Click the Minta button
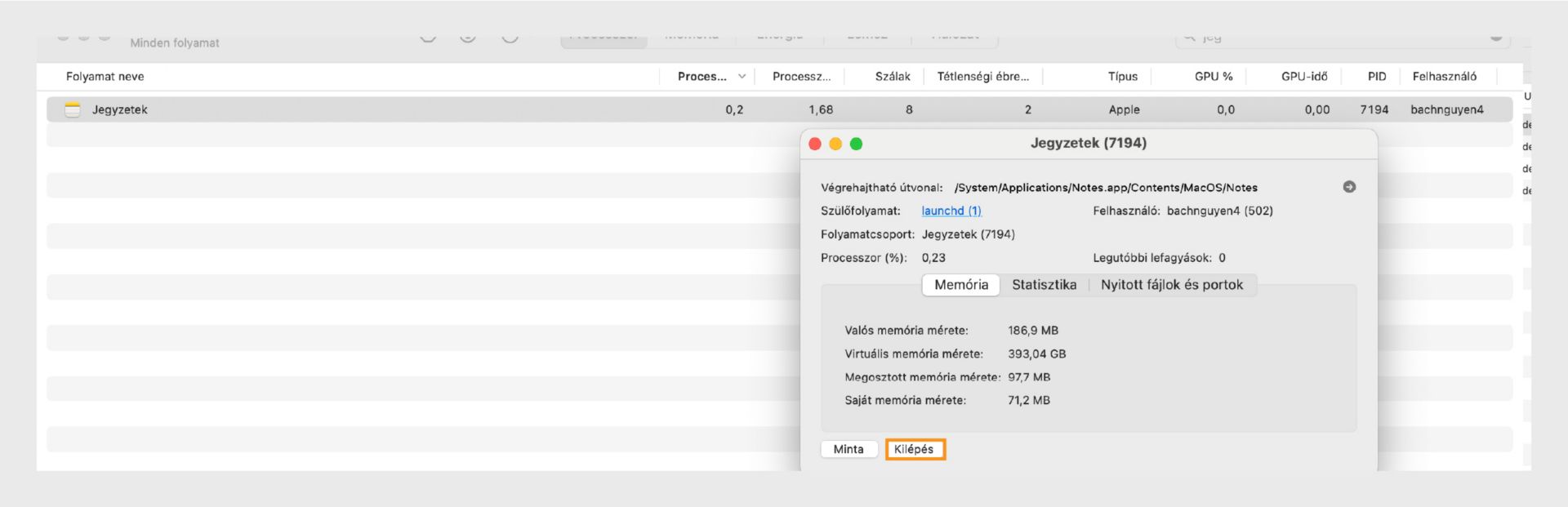 pyautogui.click(x=849, y=449)
